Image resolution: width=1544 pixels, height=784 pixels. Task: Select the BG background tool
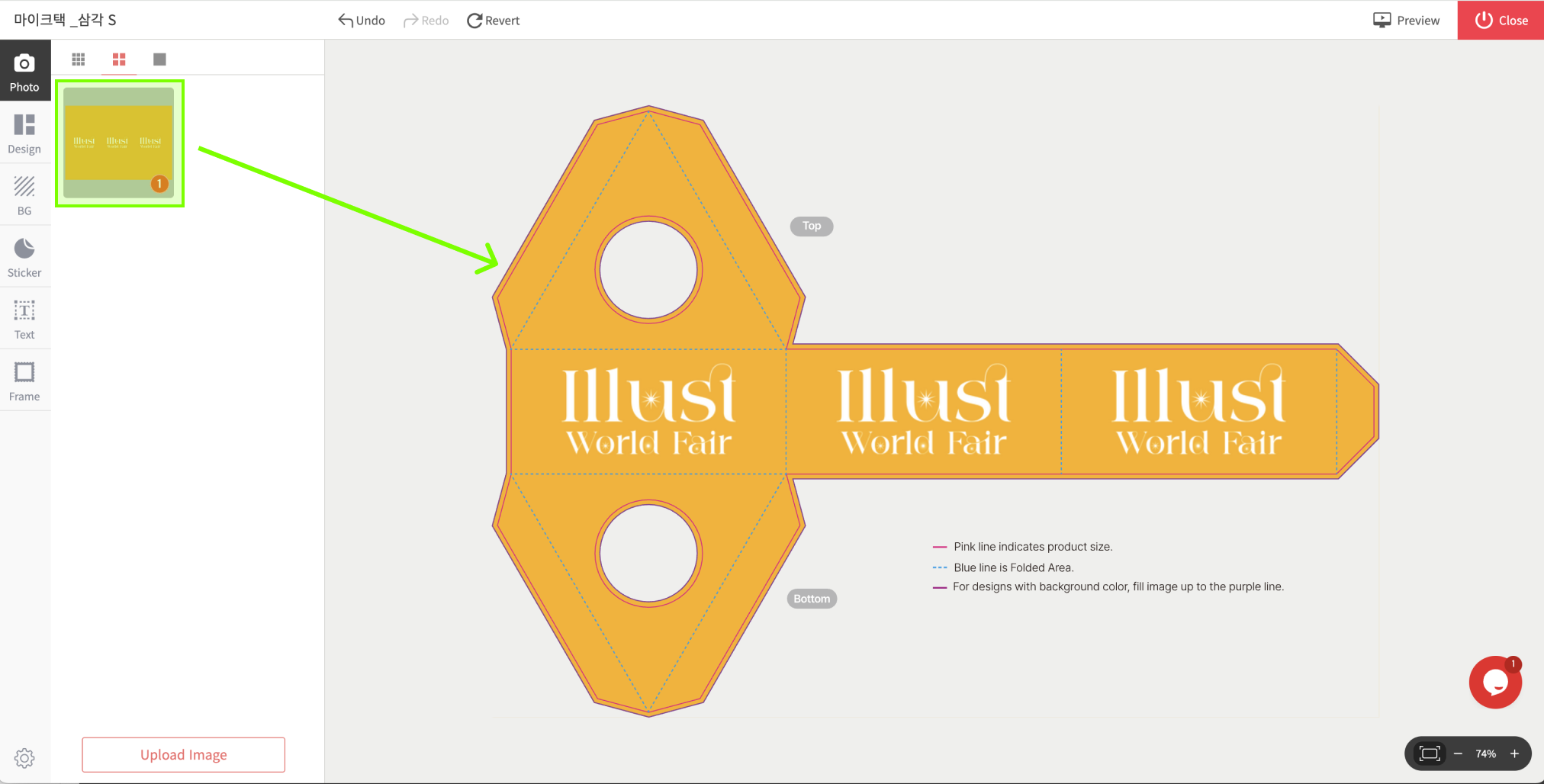(x=24, y=195)
